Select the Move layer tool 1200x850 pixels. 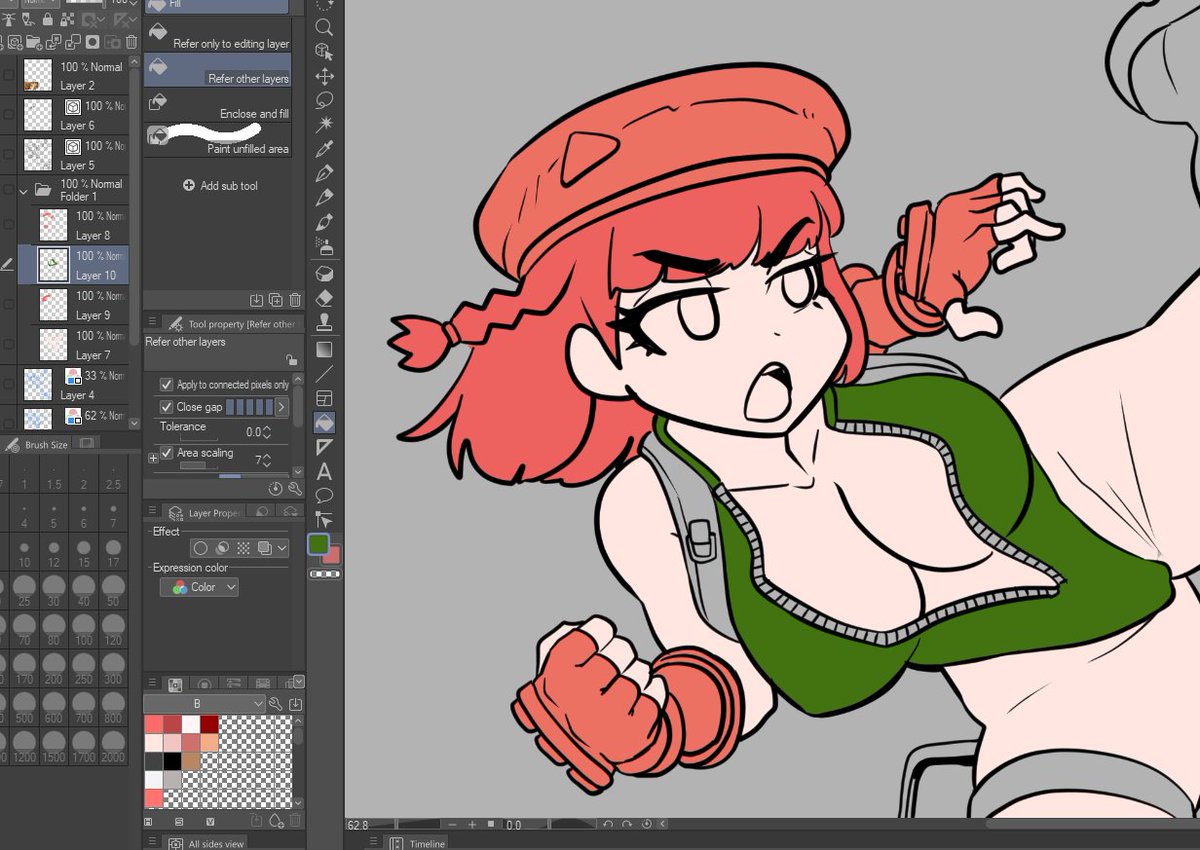point(324,76)
